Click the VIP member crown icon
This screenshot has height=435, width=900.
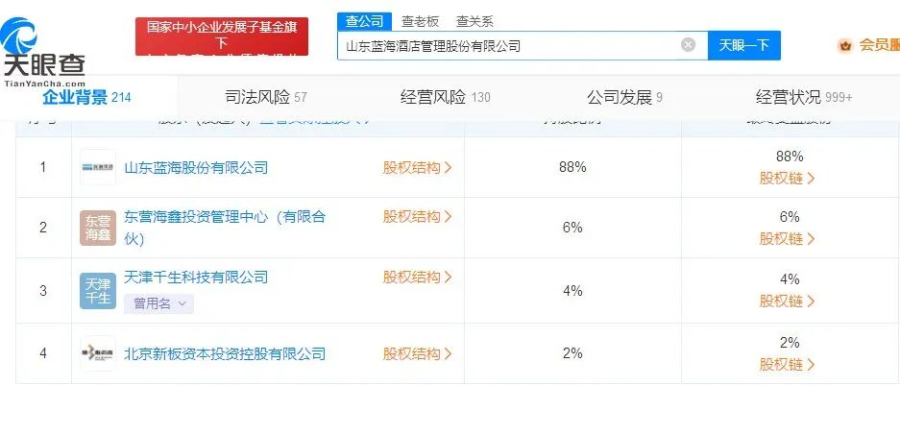tap(845, 45)
